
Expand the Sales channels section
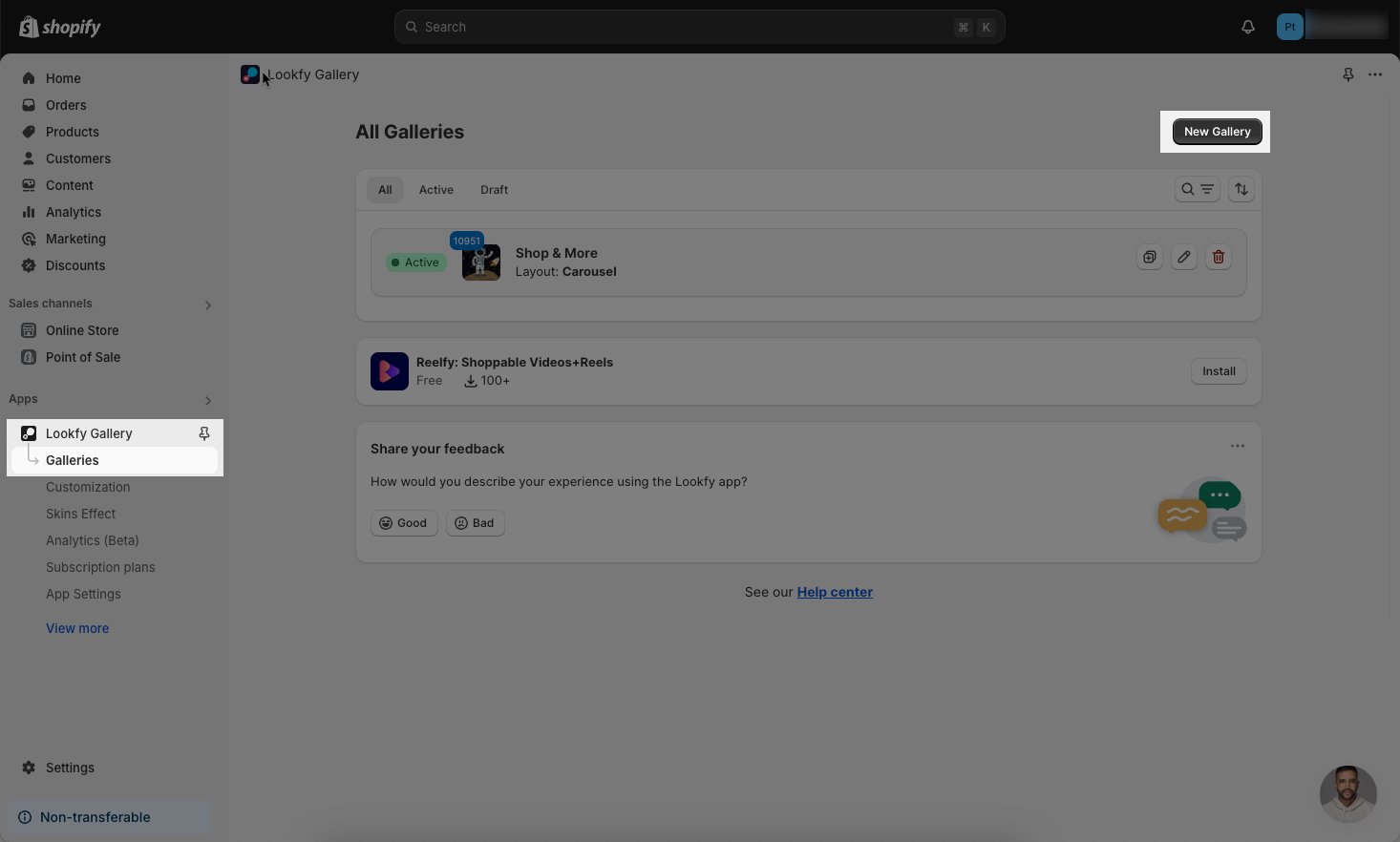tap(208, 305)
